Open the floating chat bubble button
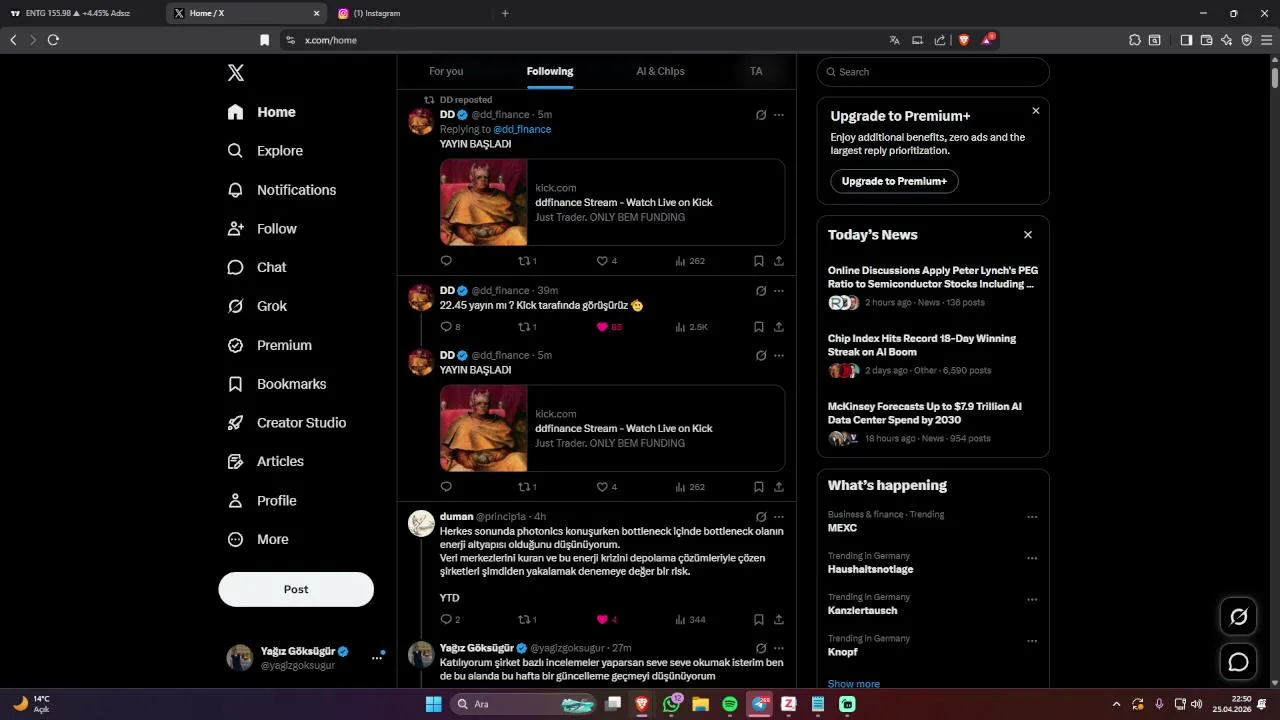The height and width of the screenshot is (720, 1280). click(1239, 662)
